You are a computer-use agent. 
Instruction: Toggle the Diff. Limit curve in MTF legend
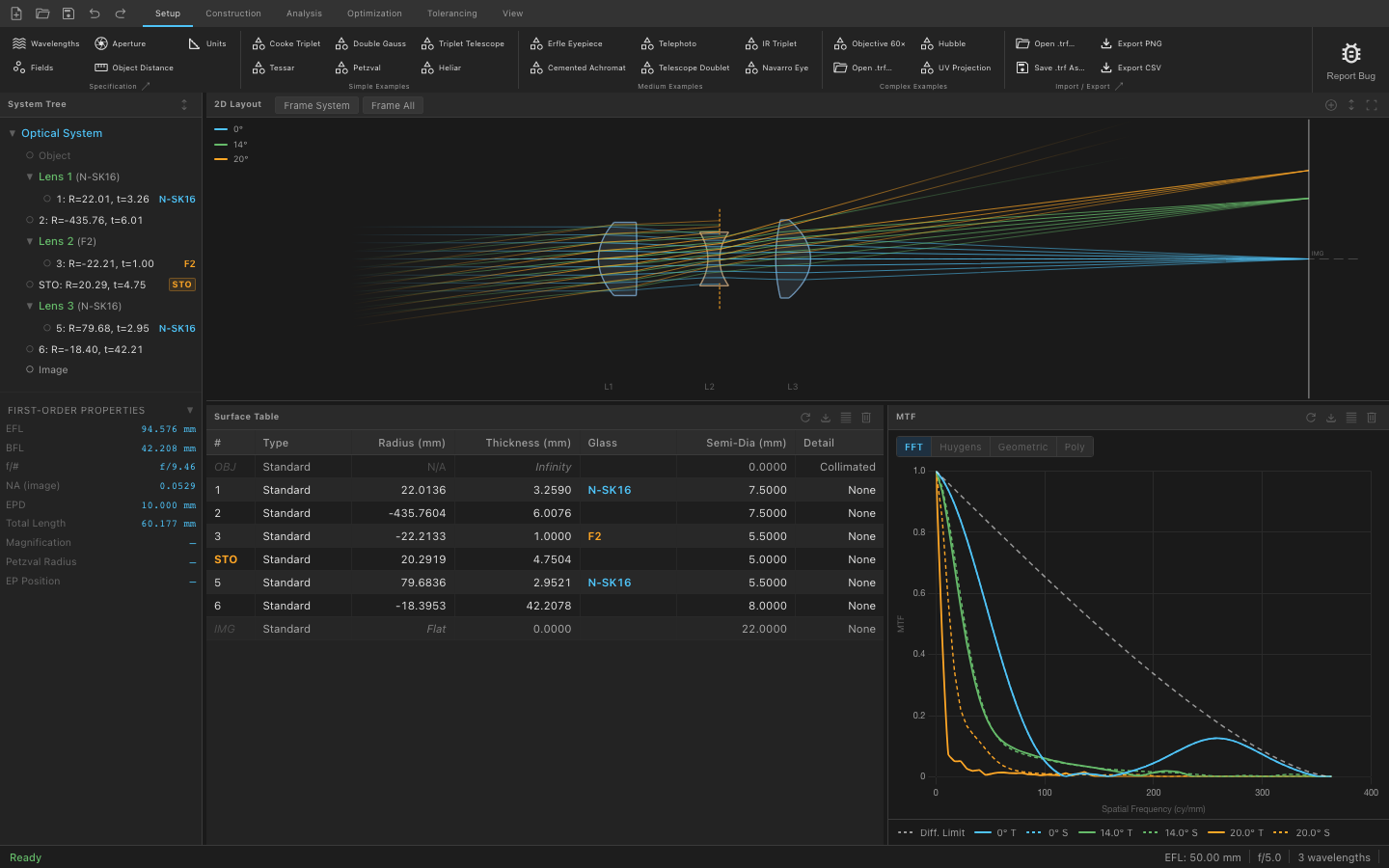tap(930, 833)
